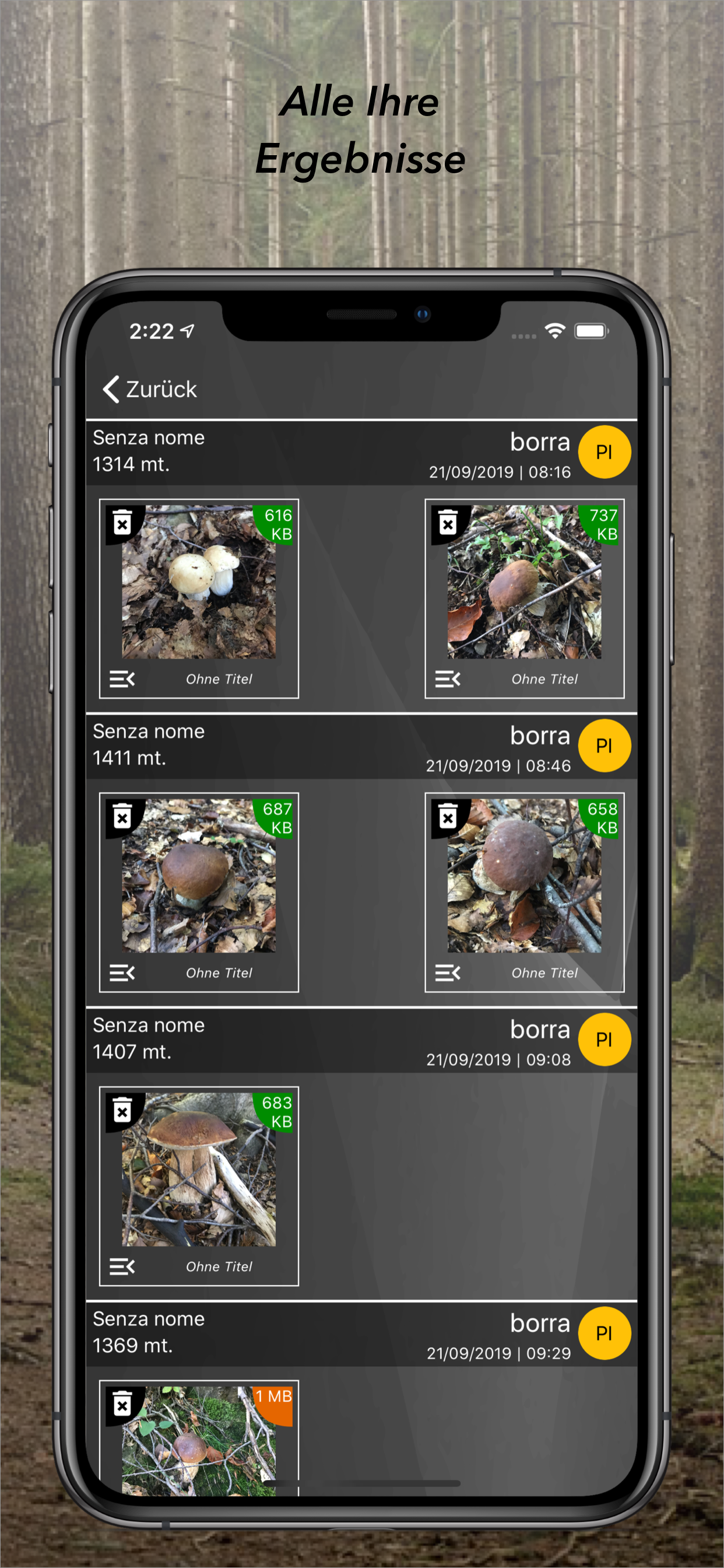View the 658 KB brown cap photo

click(x=525, y=876)
